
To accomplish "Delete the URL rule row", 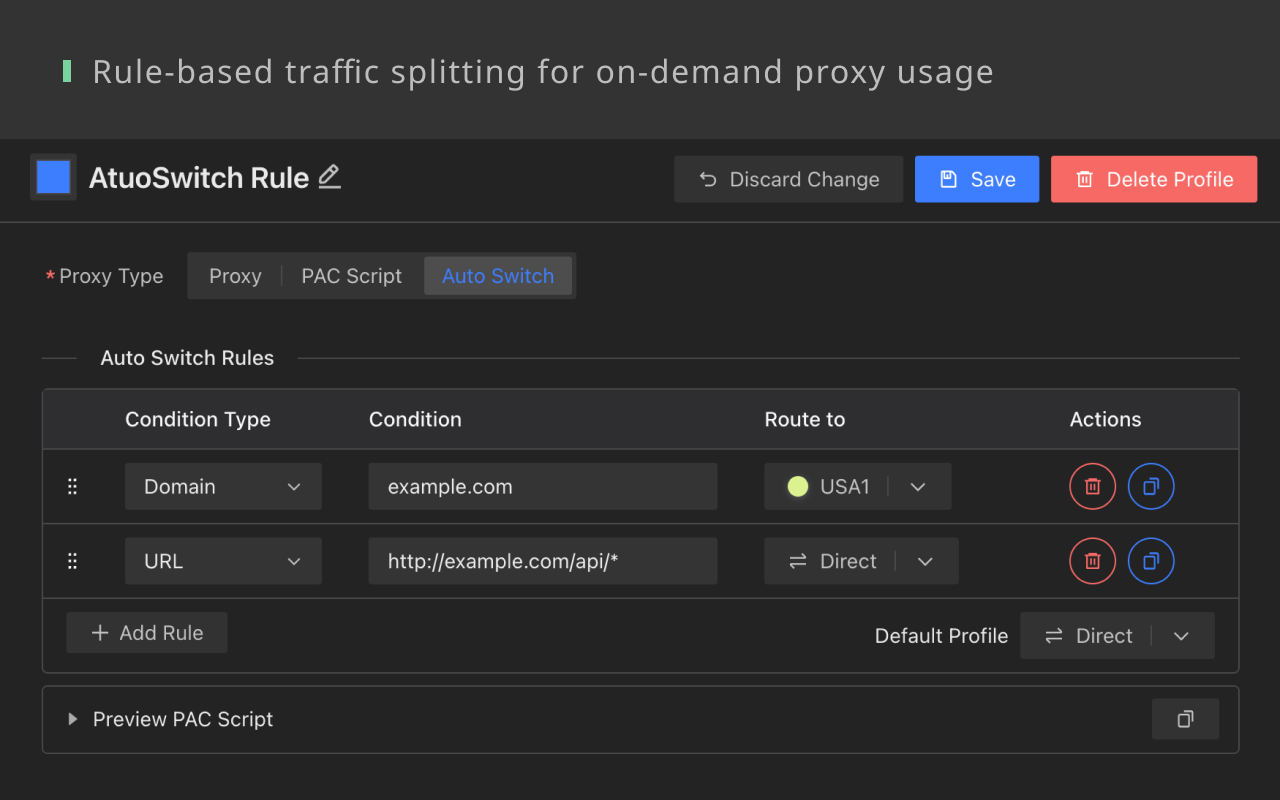I will (x=1092, y=561).
